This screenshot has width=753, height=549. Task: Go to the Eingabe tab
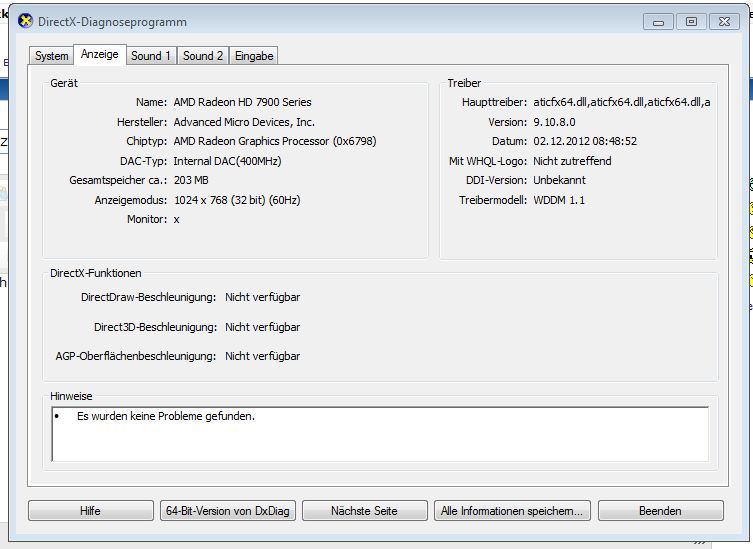254,56
